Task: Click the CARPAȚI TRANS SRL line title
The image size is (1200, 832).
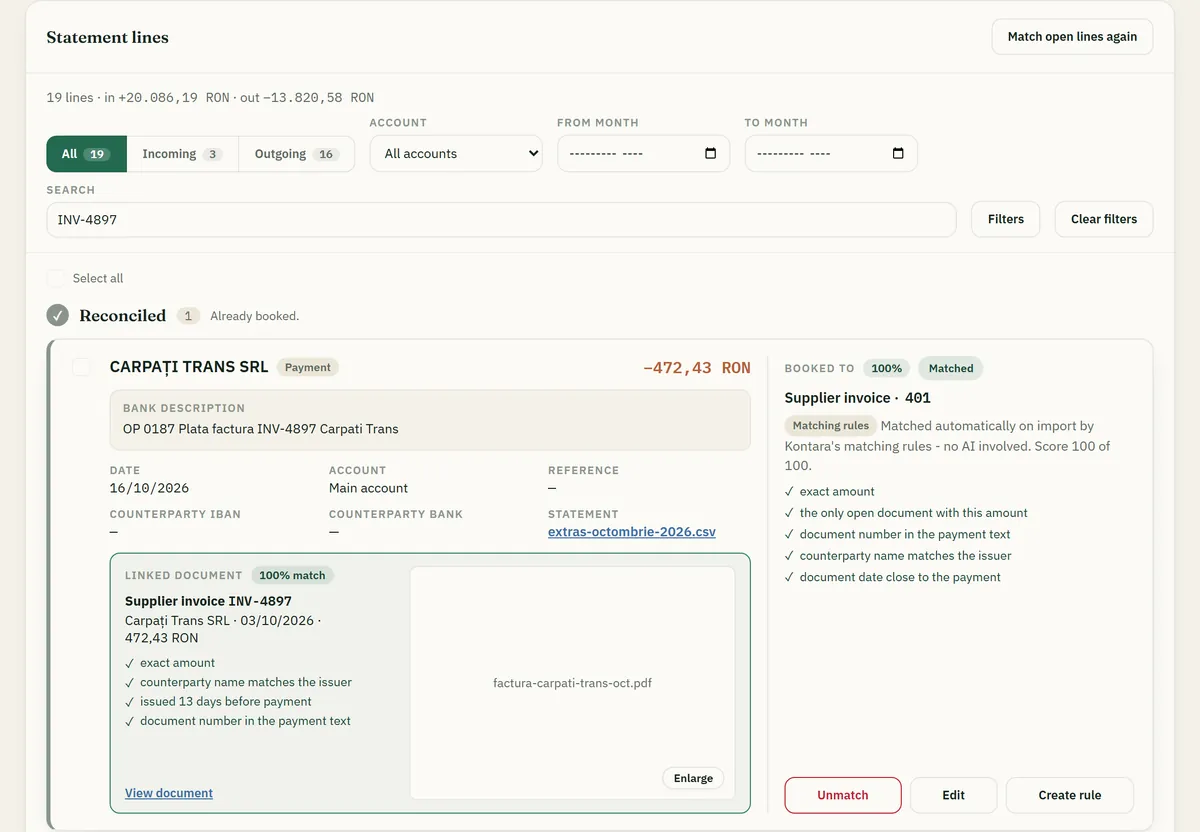Action: point(189,367)
